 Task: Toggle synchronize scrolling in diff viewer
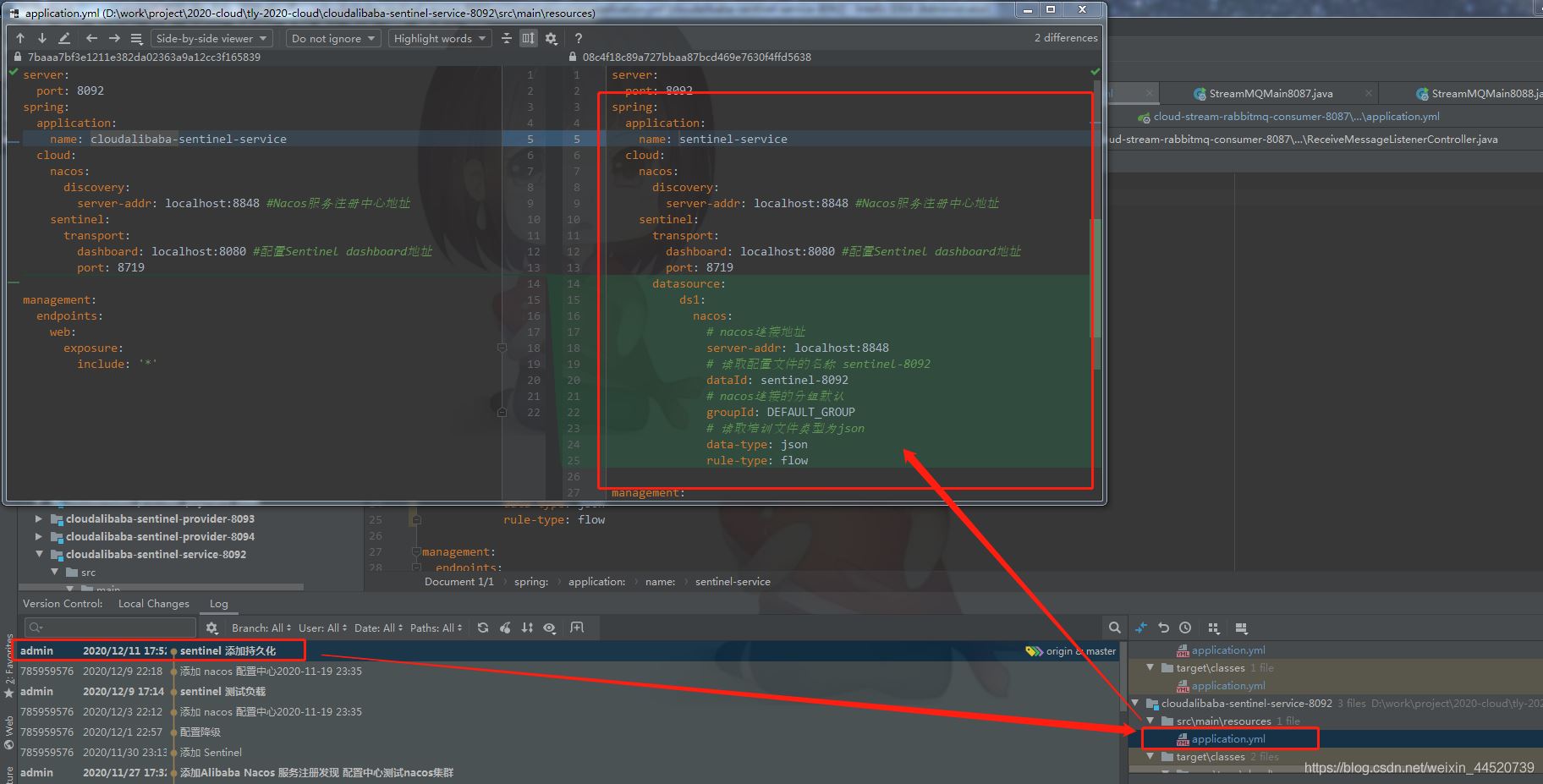tap(528, 38)
